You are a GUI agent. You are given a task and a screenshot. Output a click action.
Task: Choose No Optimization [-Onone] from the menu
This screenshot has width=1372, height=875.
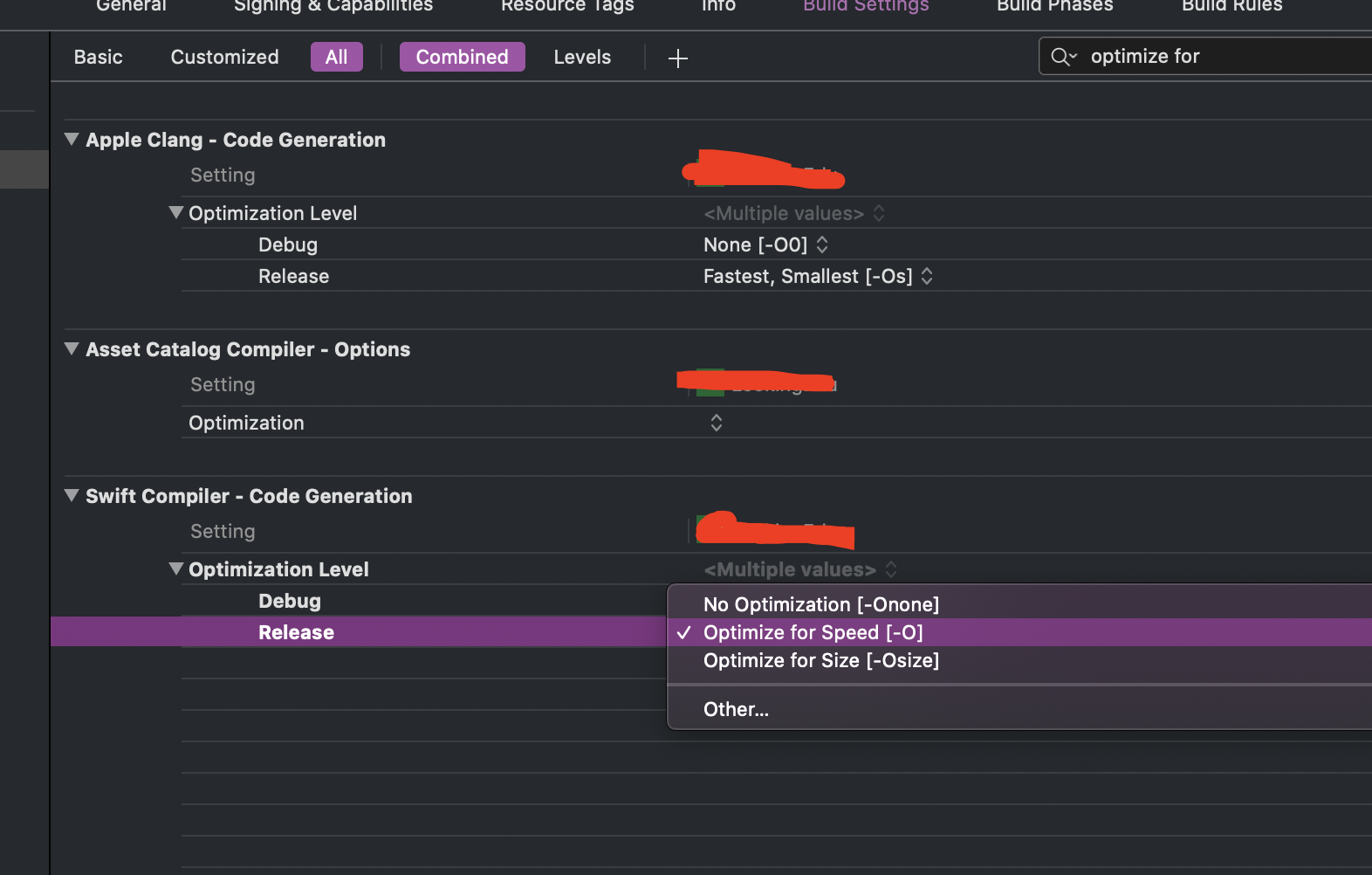coord(820,604)
